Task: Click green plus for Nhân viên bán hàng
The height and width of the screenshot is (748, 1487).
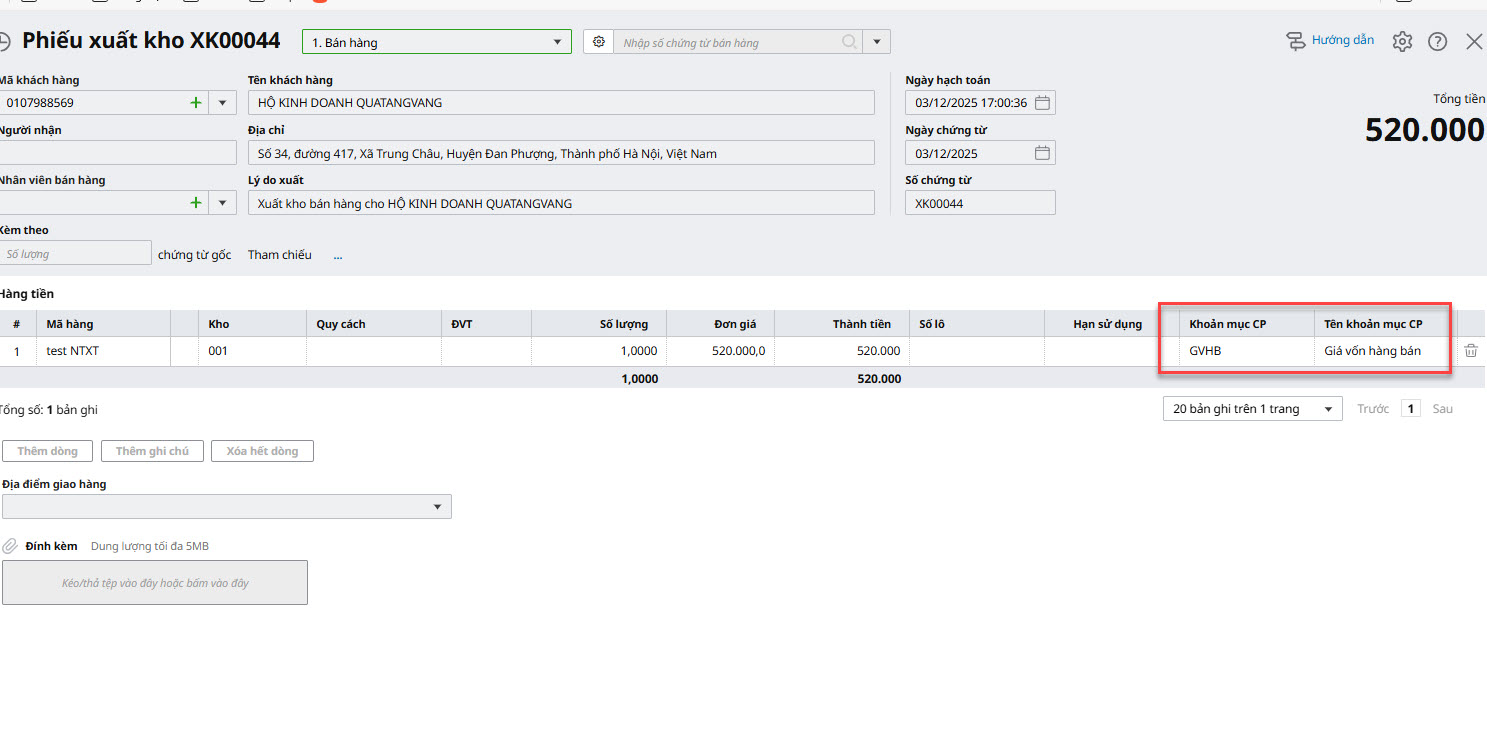Action: pyautogui.click(x=195, y=203)
